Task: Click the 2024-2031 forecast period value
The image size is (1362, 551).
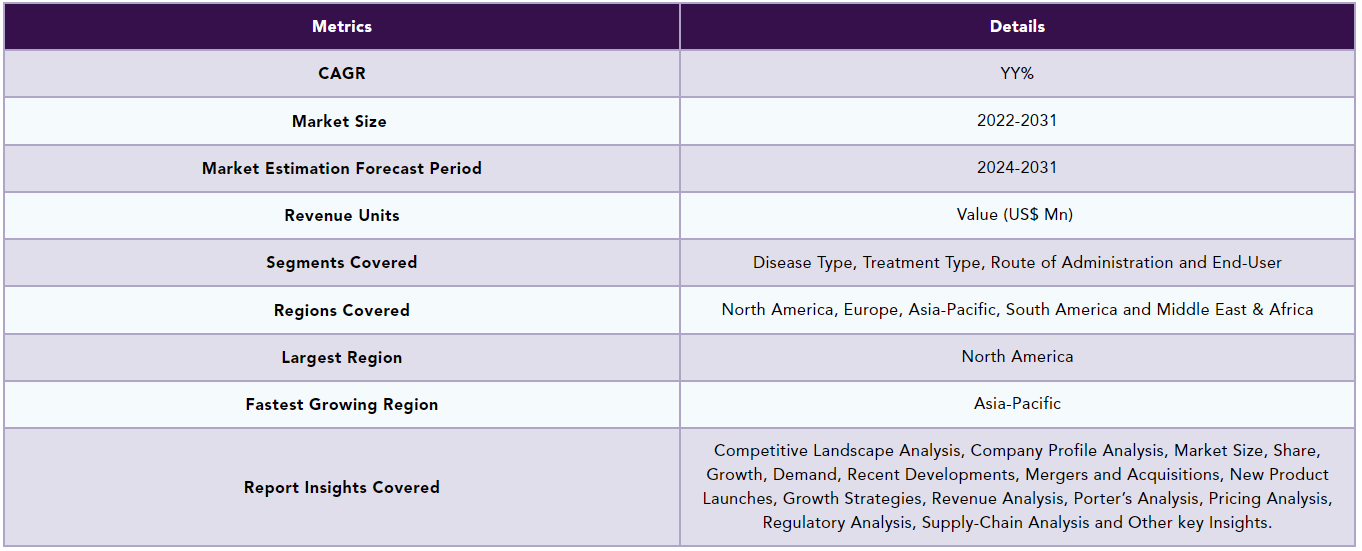Action: [1017, 168]
